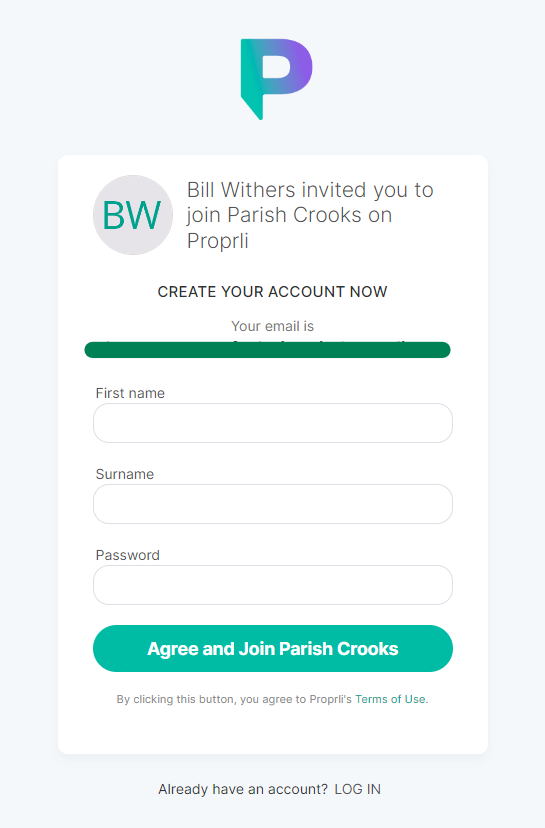Click the Proprli P logo
The width and height of the screenshot is (545, 828).
point(276,79)
